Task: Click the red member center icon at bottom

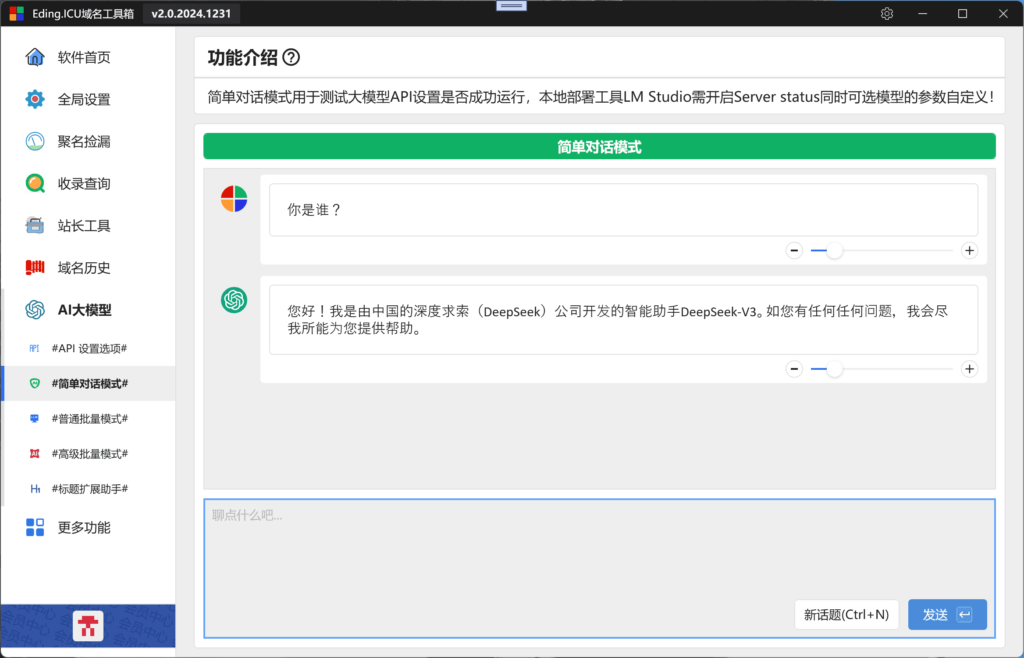Action: click(88, 625)
